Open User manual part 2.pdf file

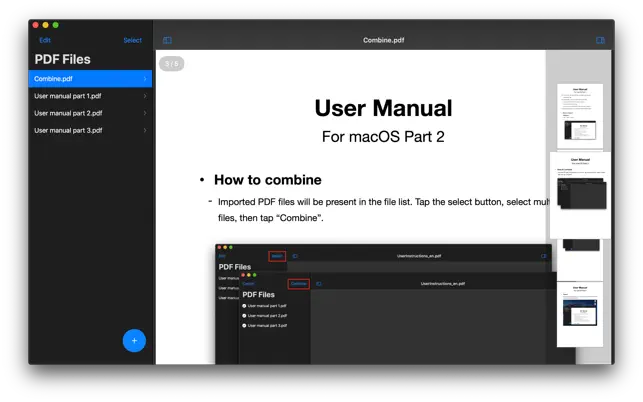click(x=90, y=113)
